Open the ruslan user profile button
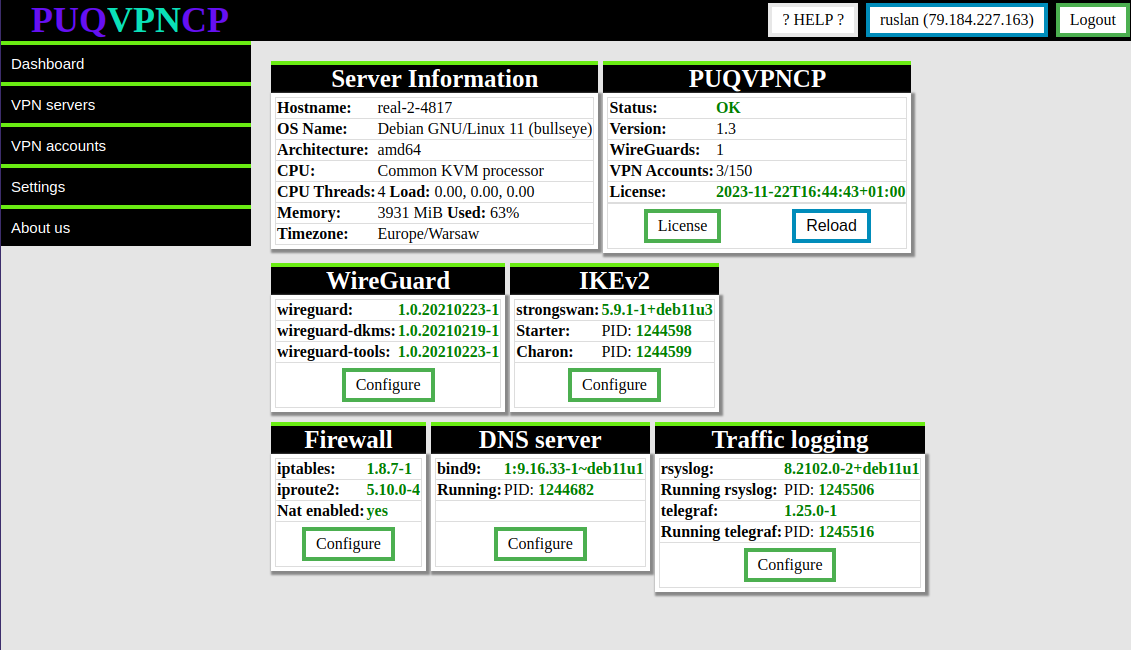The height and width of the screenshot is (650, 1131). pyautogui.click(x=956, y=20)
